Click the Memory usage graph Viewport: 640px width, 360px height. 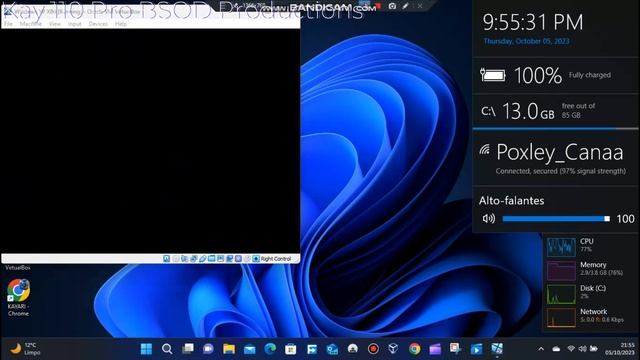tap(561, 270)
